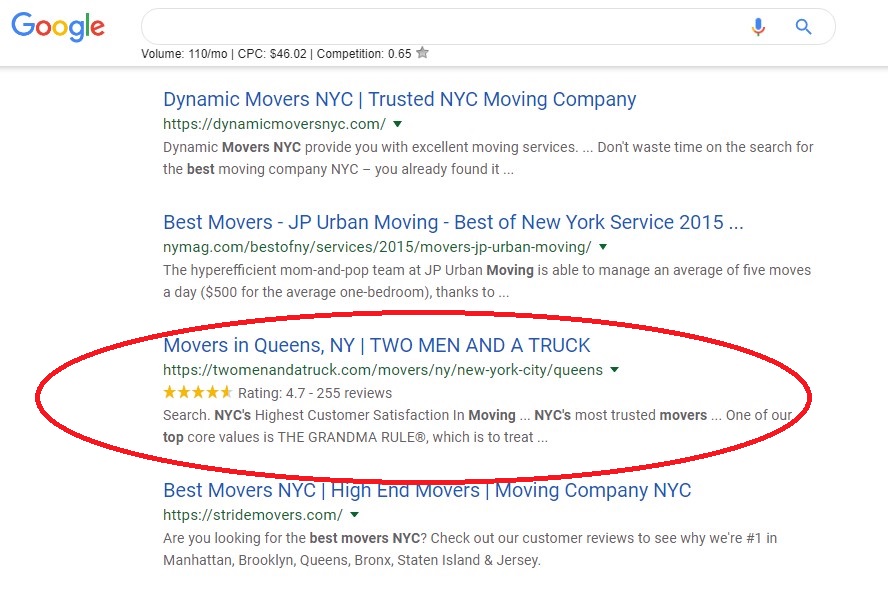888x596 pixels.
Task: Click the nymag.com bestofny green URL
Action: (377, 247)
